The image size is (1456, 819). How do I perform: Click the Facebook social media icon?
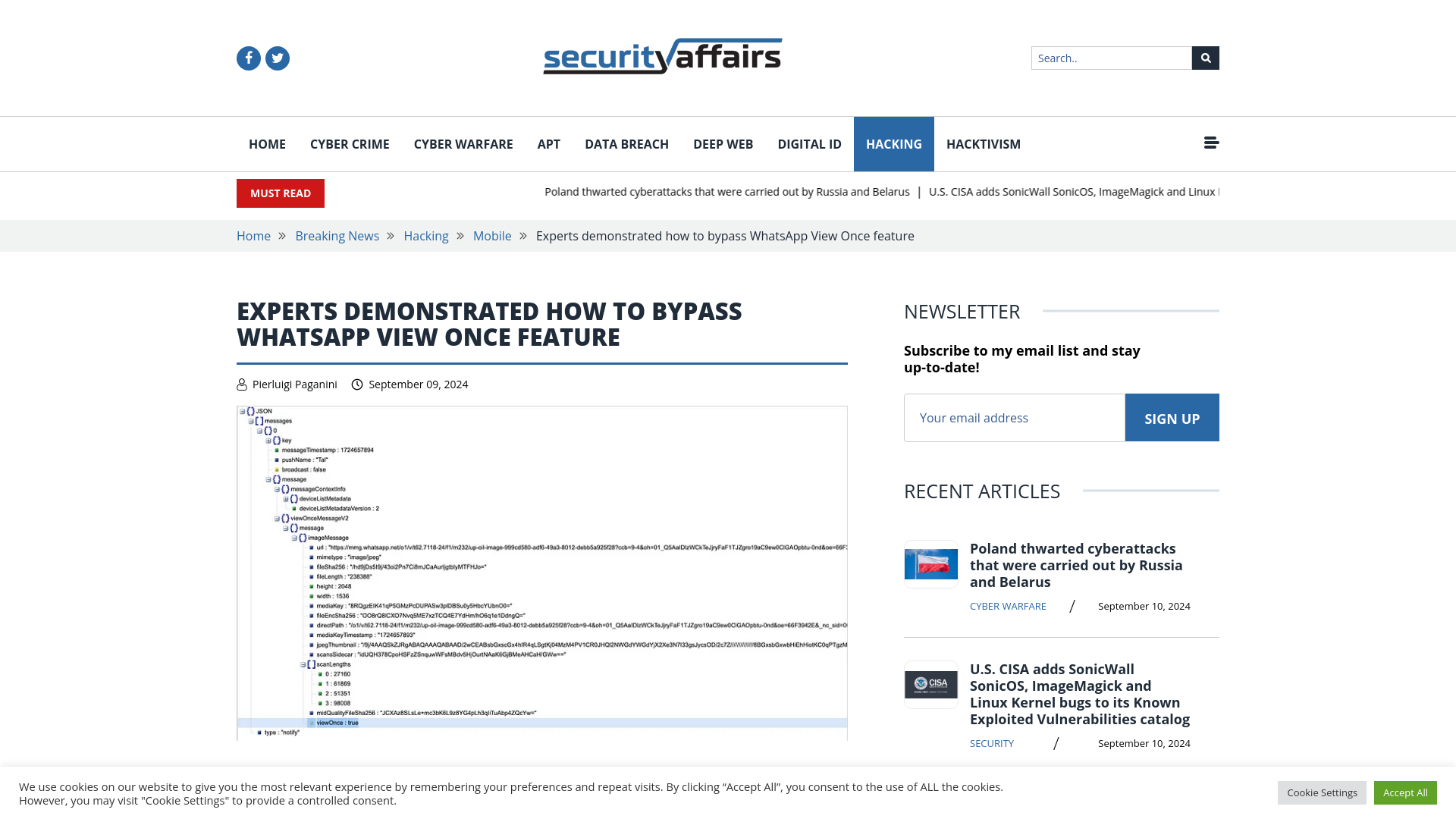click(x=249, y=58)
